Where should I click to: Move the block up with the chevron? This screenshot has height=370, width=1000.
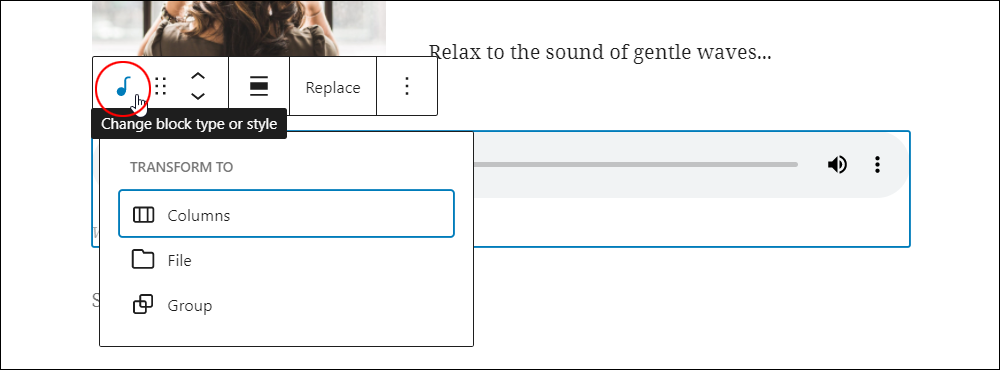(x=198, y=76)
